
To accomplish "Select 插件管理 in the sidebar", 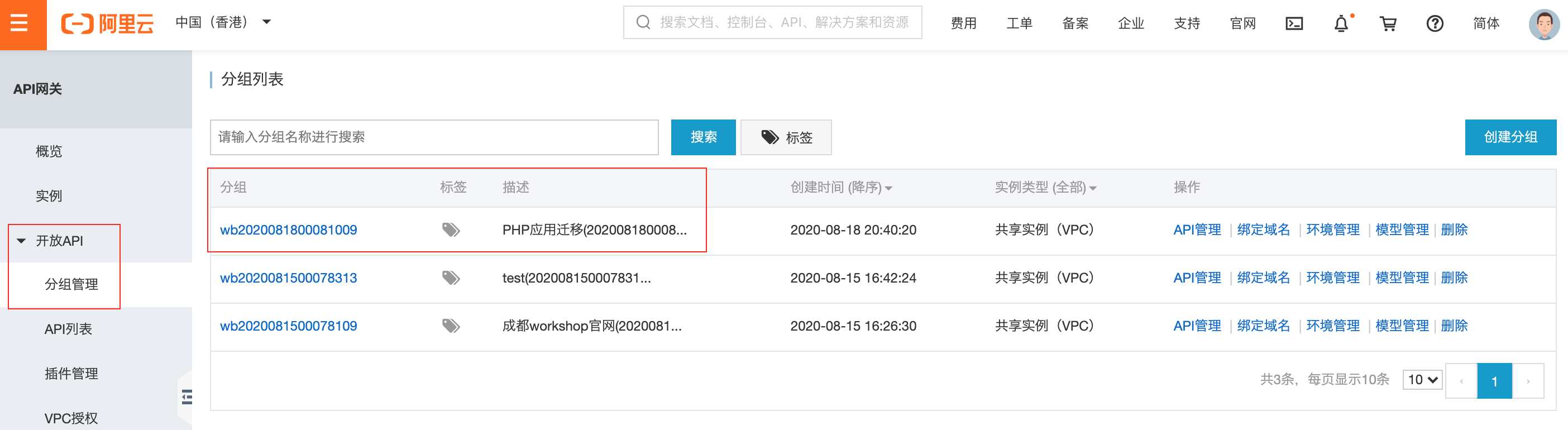I will [71, 374].
